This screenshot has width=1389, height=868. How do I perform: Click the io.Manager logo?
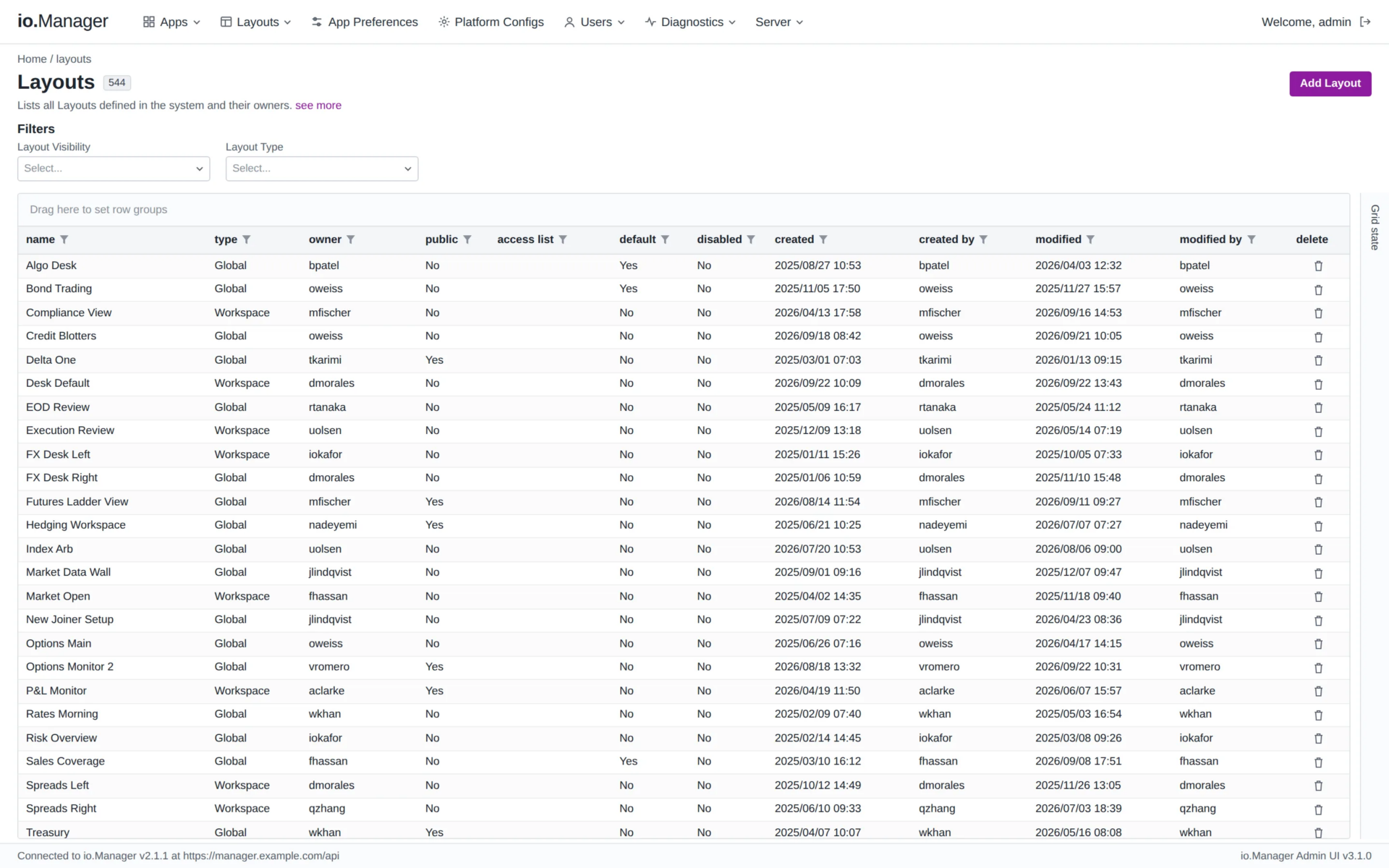click(63, 21)
